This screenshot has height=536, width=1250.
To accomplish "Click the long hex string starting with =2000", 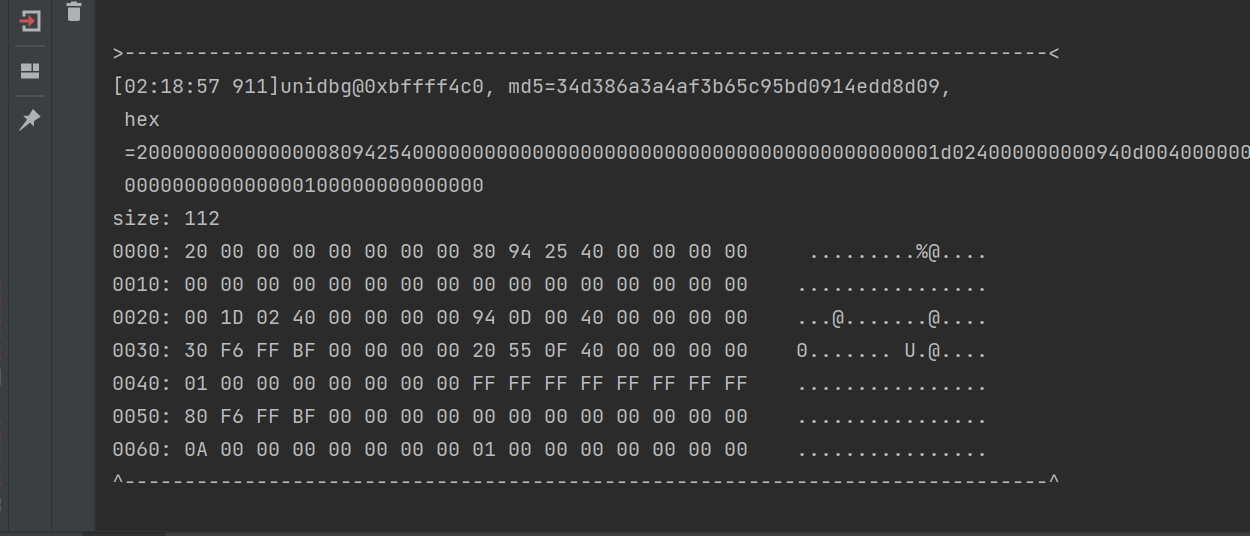I will 690,153.
